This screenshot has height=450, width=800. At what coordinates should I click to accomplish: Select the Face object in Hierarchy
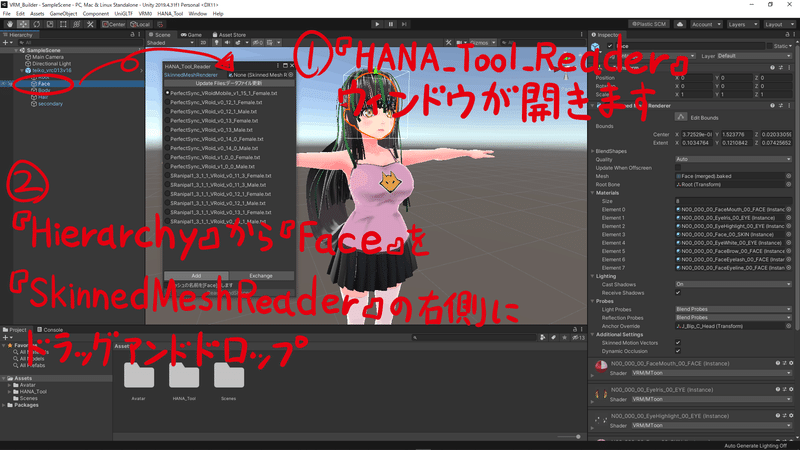click(x=44, y=84)
